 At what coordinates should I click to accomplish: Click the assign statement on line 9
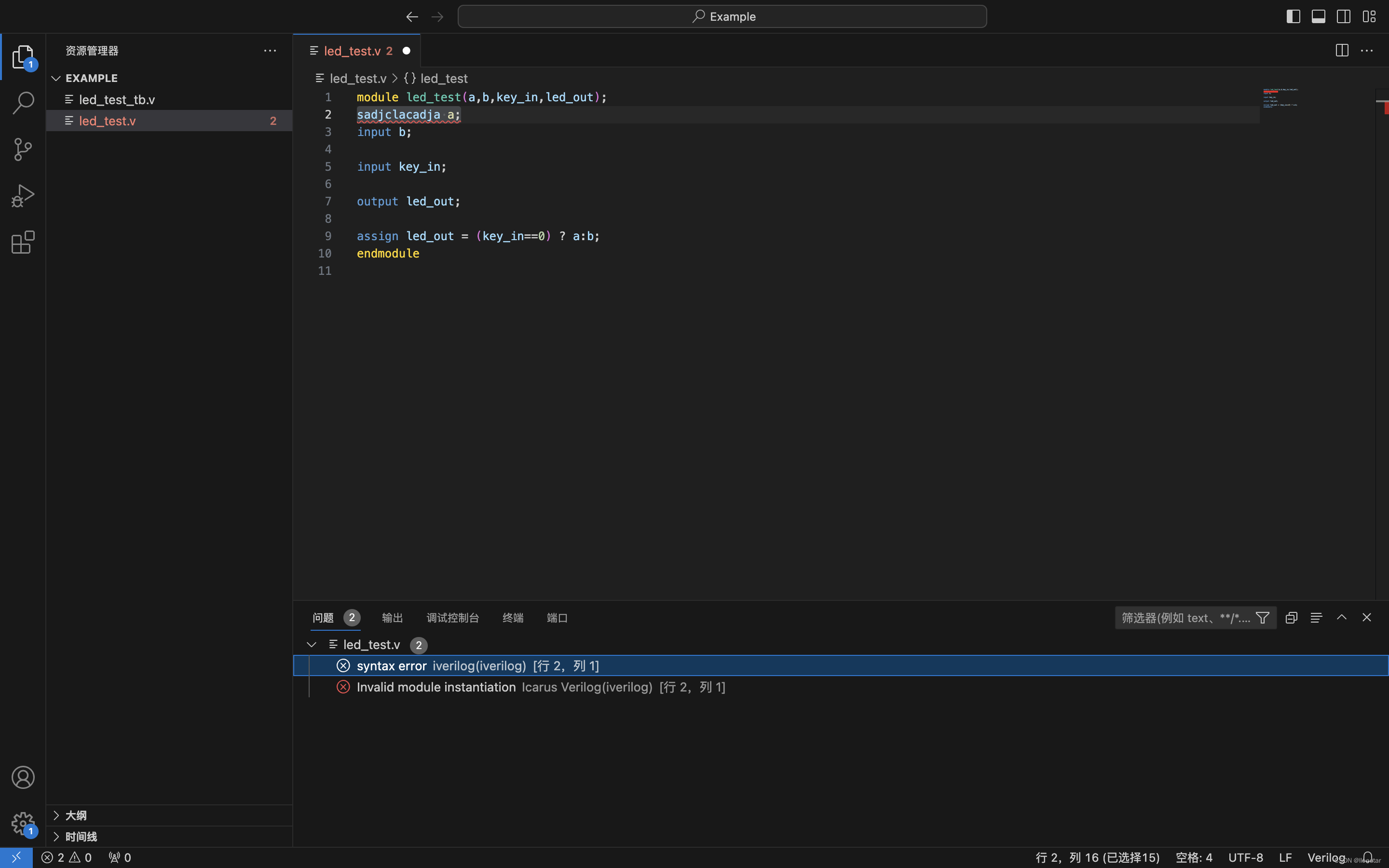(478, 236)
